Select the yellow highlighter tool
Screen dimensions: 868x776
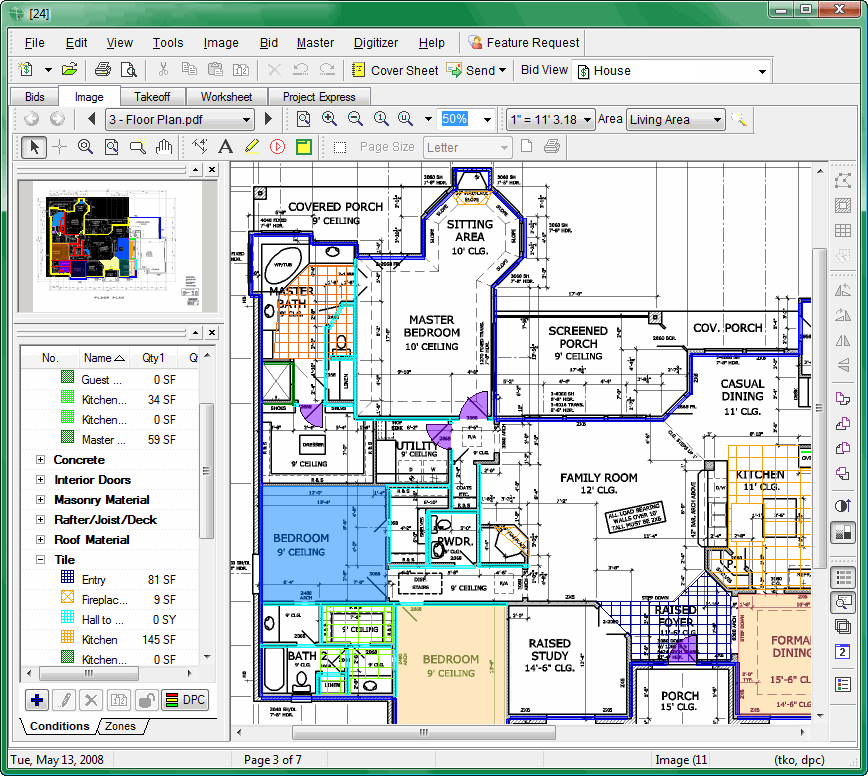point(252,147)
